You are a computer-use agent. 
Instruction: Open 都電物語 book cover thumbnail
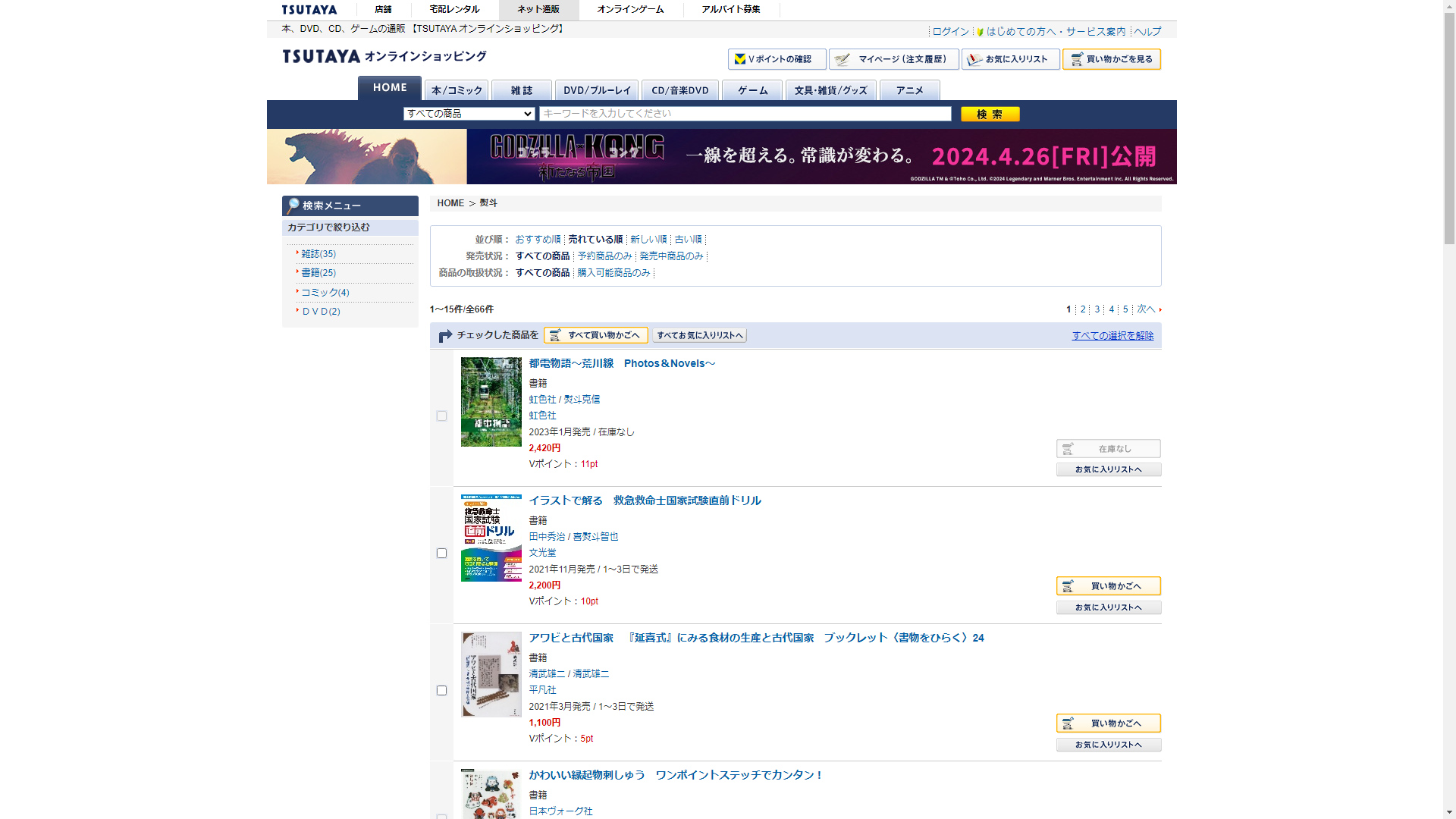491,402
